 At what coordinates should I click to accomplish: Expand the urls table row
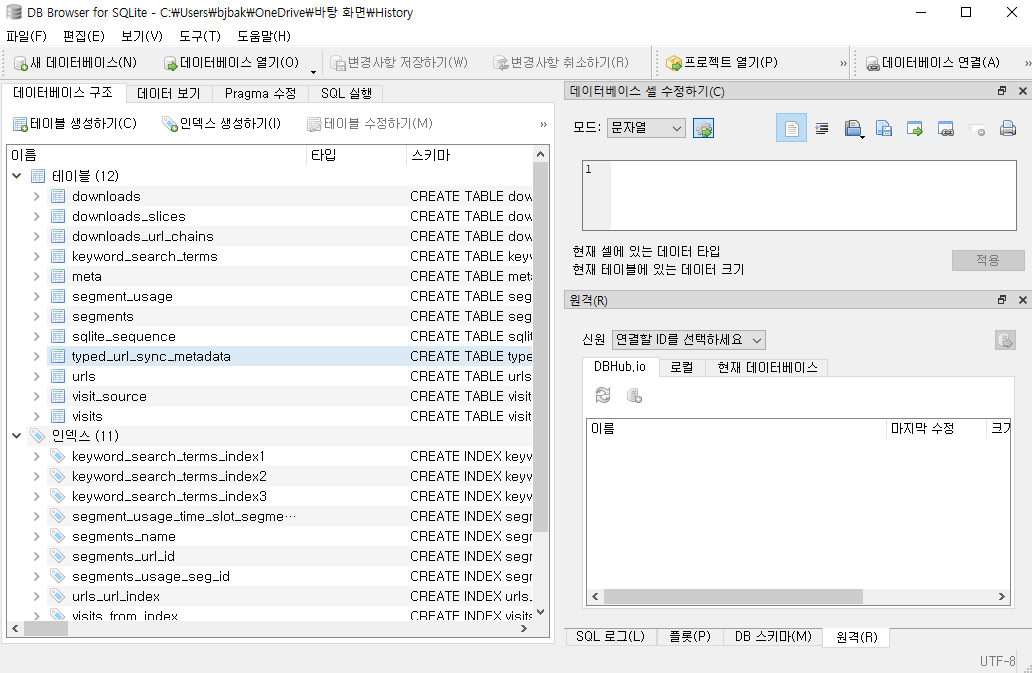point(37,376)
